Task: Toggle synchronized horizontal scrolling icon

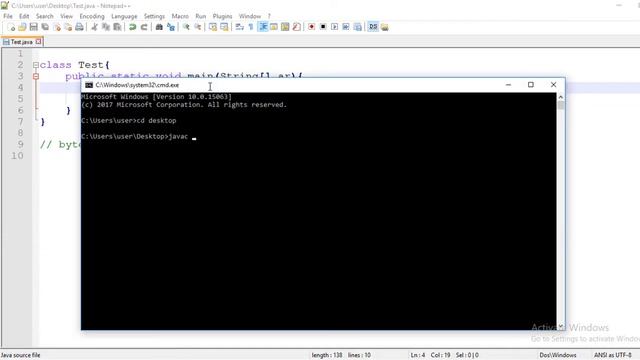Action: pyautogui.click(x=224, y=27)
